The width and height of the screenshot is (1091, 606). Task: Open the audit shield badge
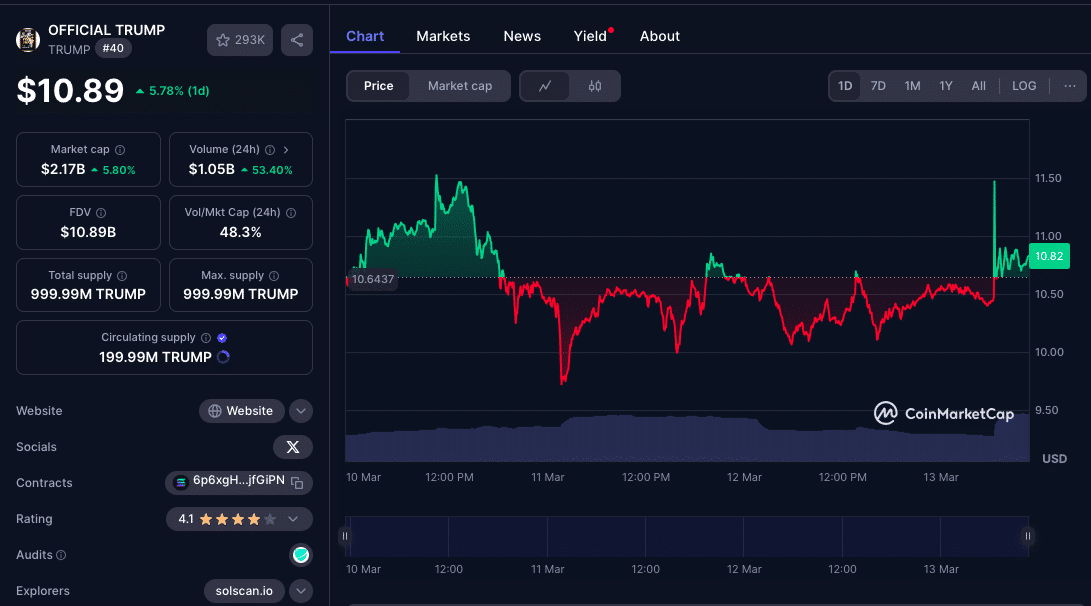point(301,555)
